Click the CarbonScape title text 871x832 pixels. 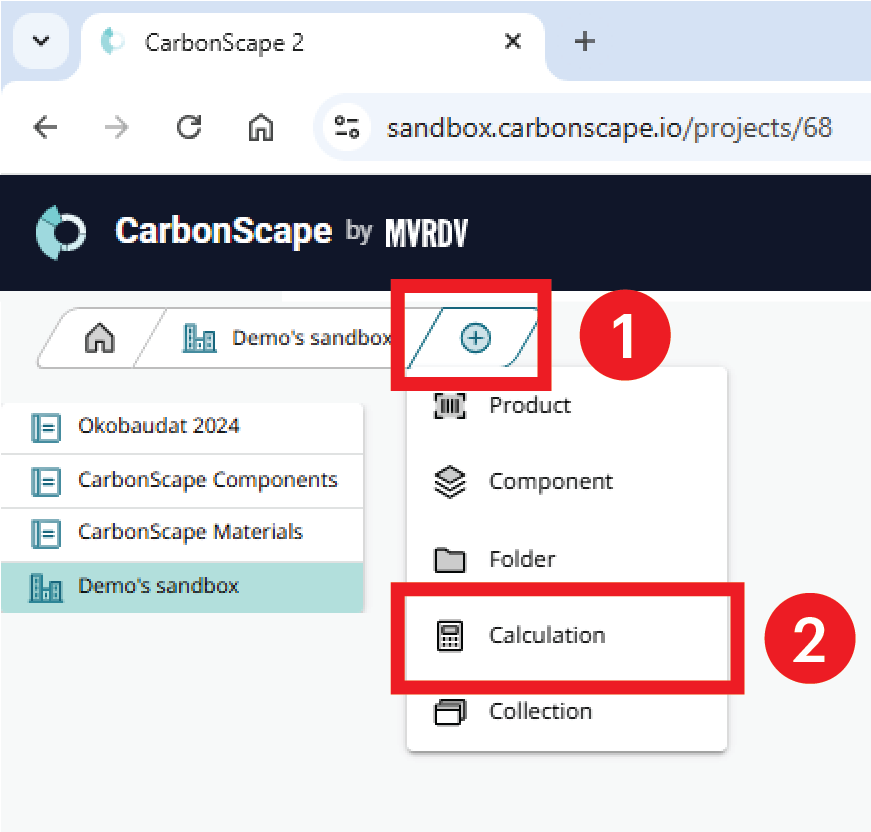click(223, 231)
